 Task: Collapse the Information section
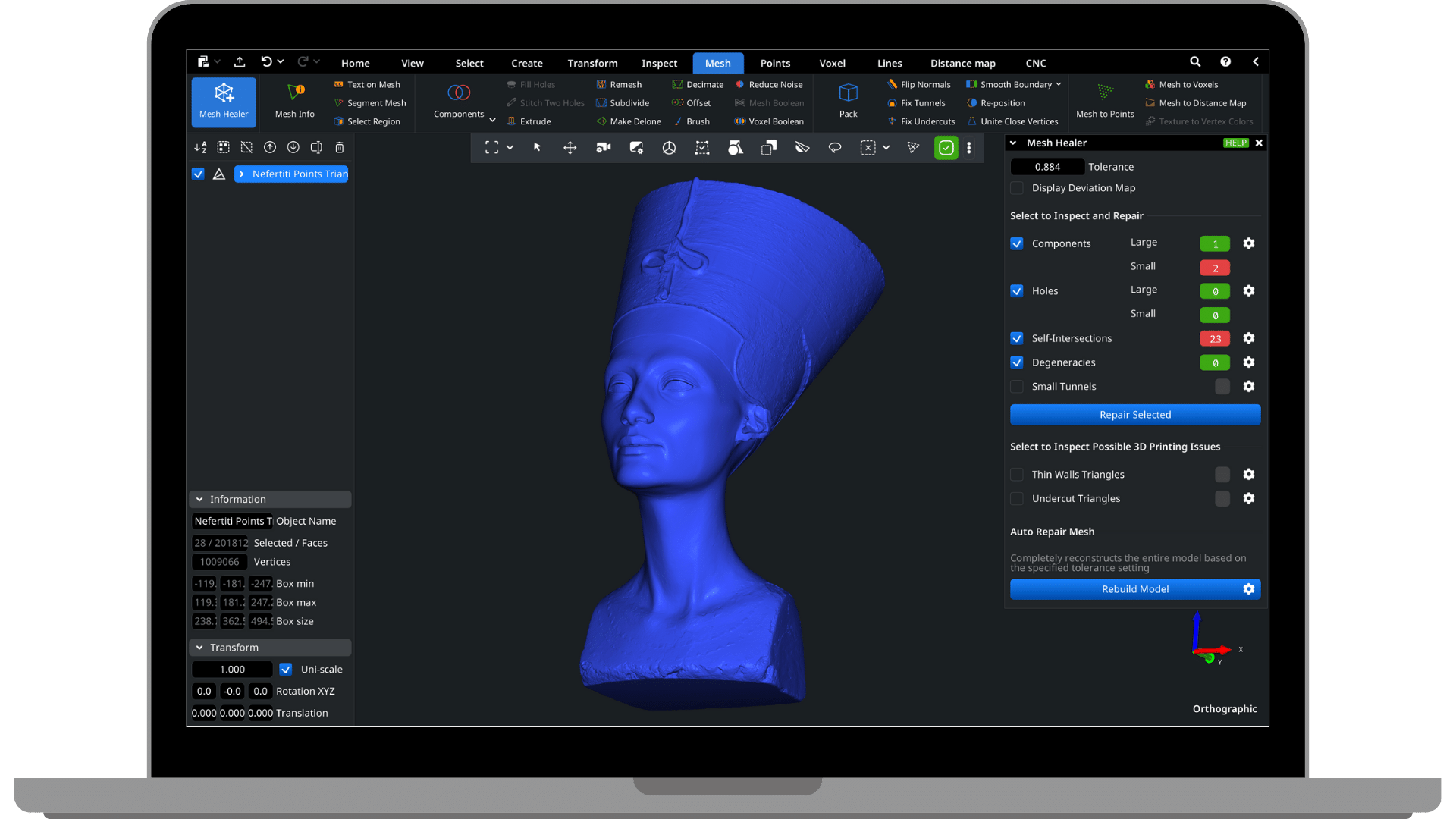(199, 500)
